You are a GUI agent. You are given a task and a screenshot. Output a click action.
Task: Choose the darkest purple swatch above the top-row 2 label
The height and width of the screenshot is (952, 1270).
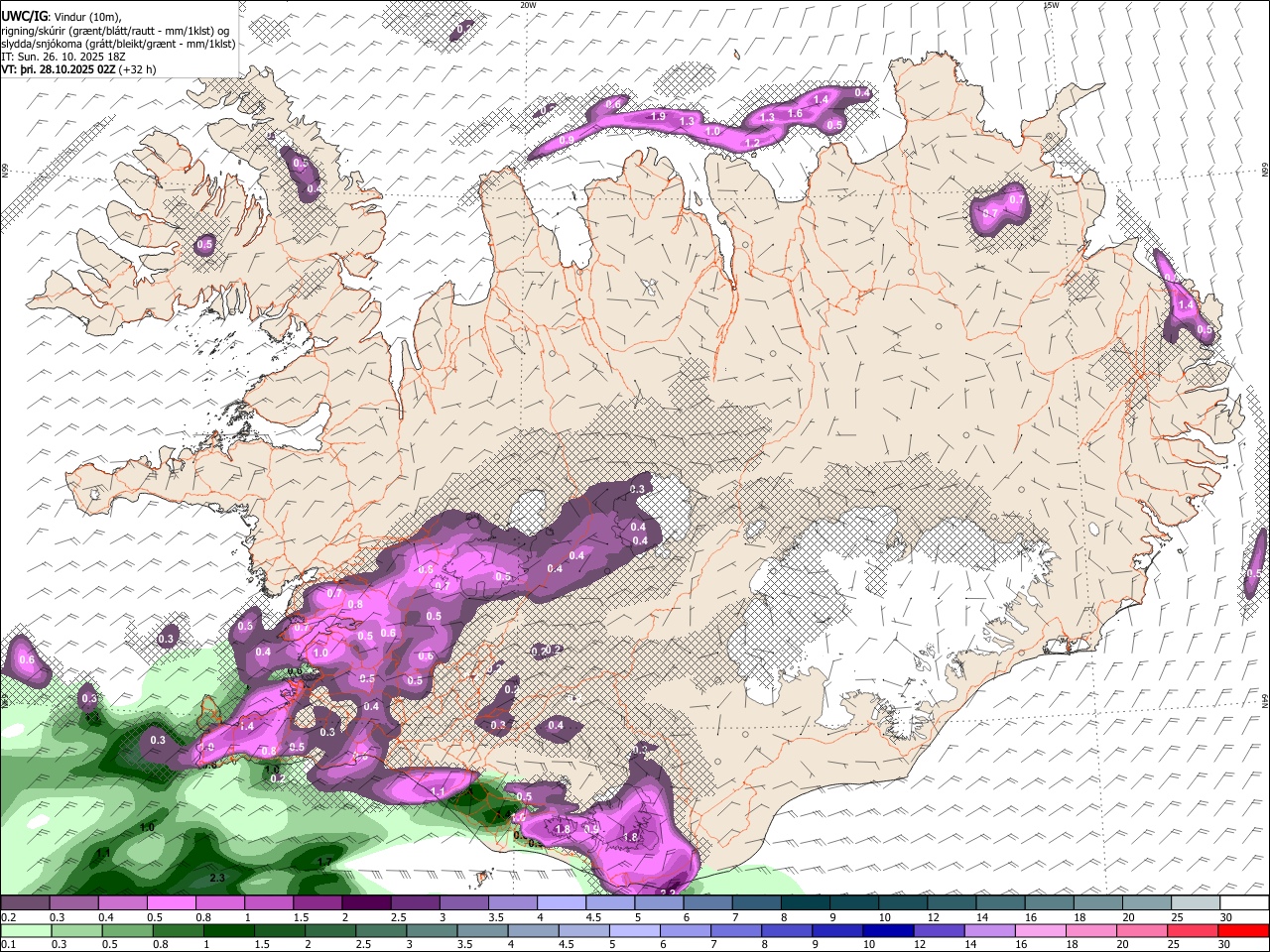click(367, 903)
